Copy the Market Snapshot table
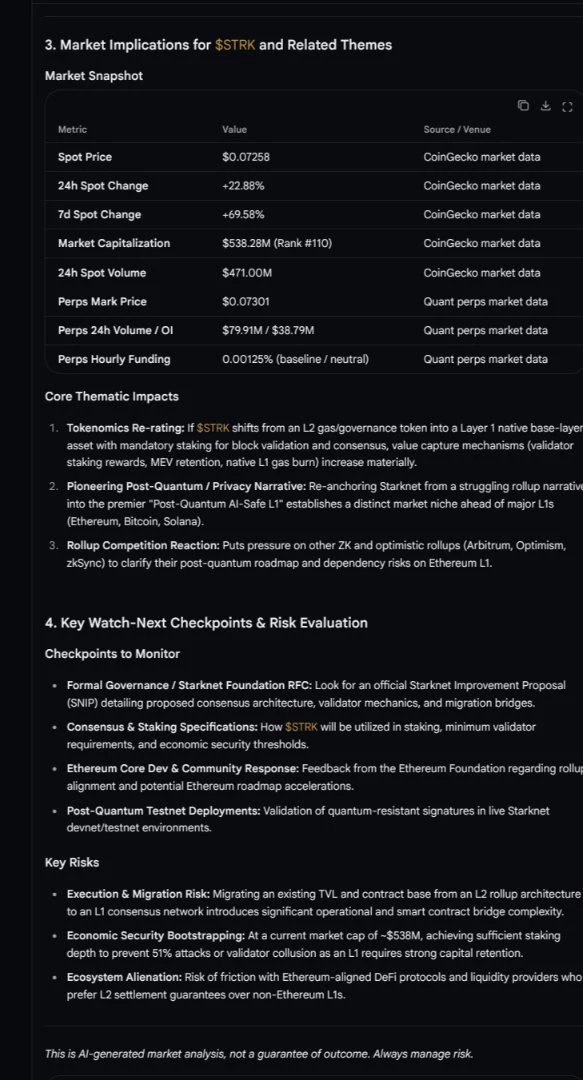 tap(523, 105)
